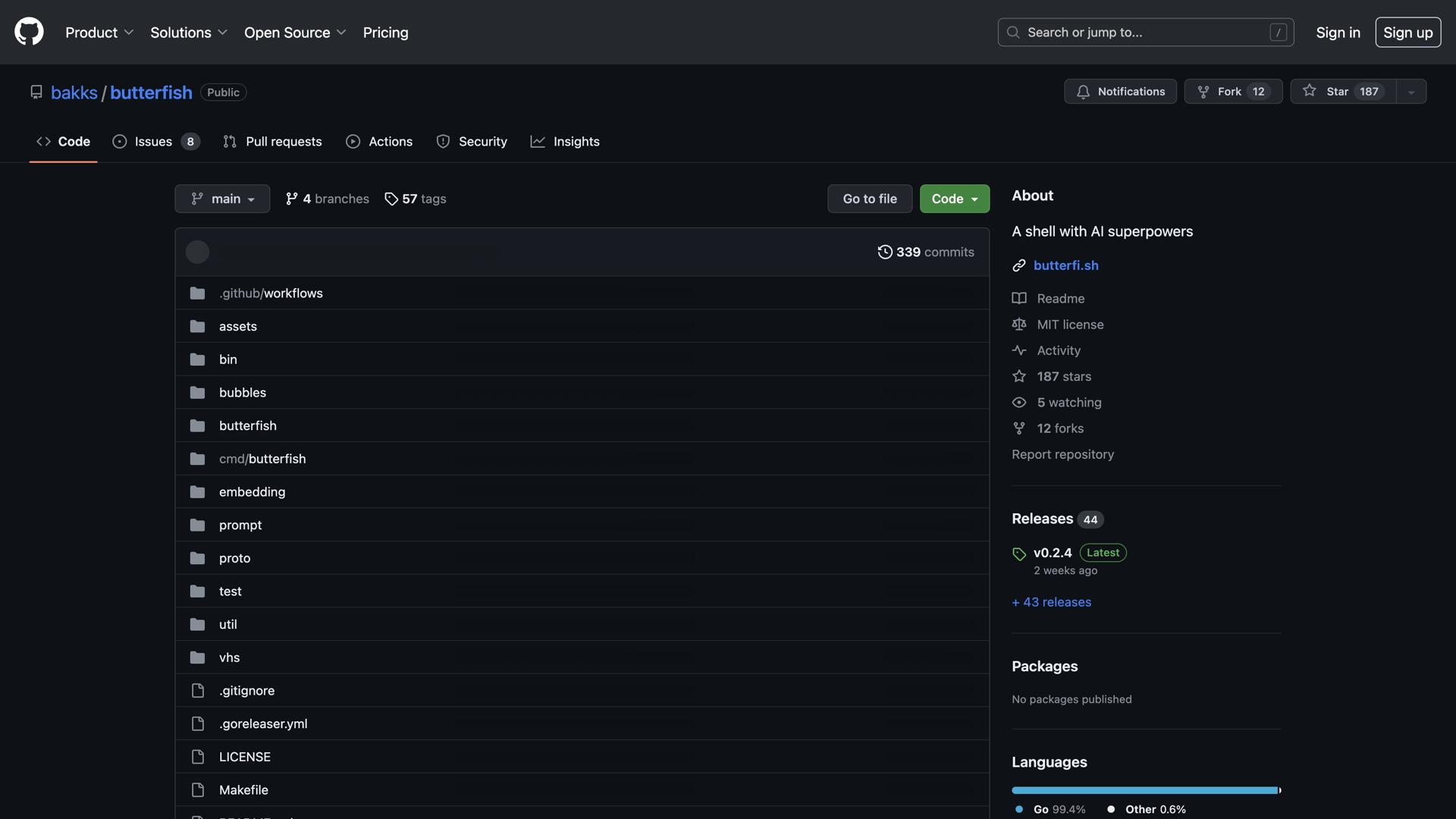
Task: Open the star lists dropdown arrow
Action: click(x=1410, y=92)
